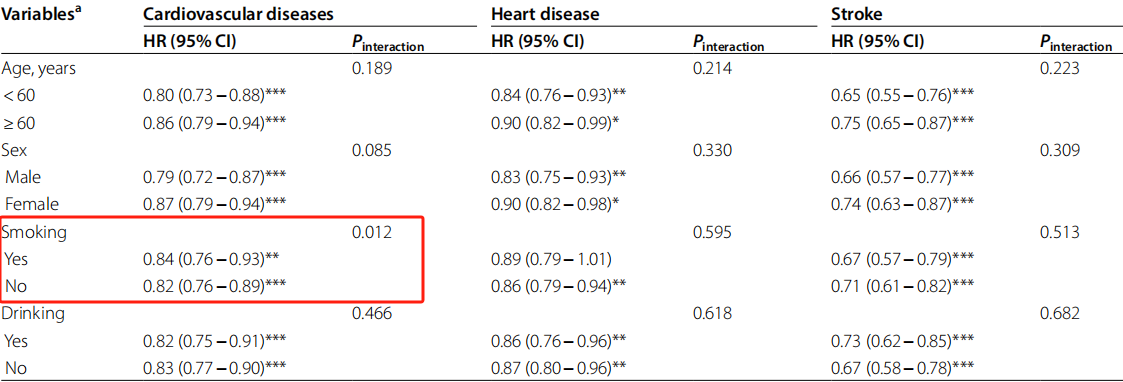The height and width of the screenshot is (382, 1123).
Task: Select the Smoking stroke P value 0.513
Action: [x=1060, y=231]
